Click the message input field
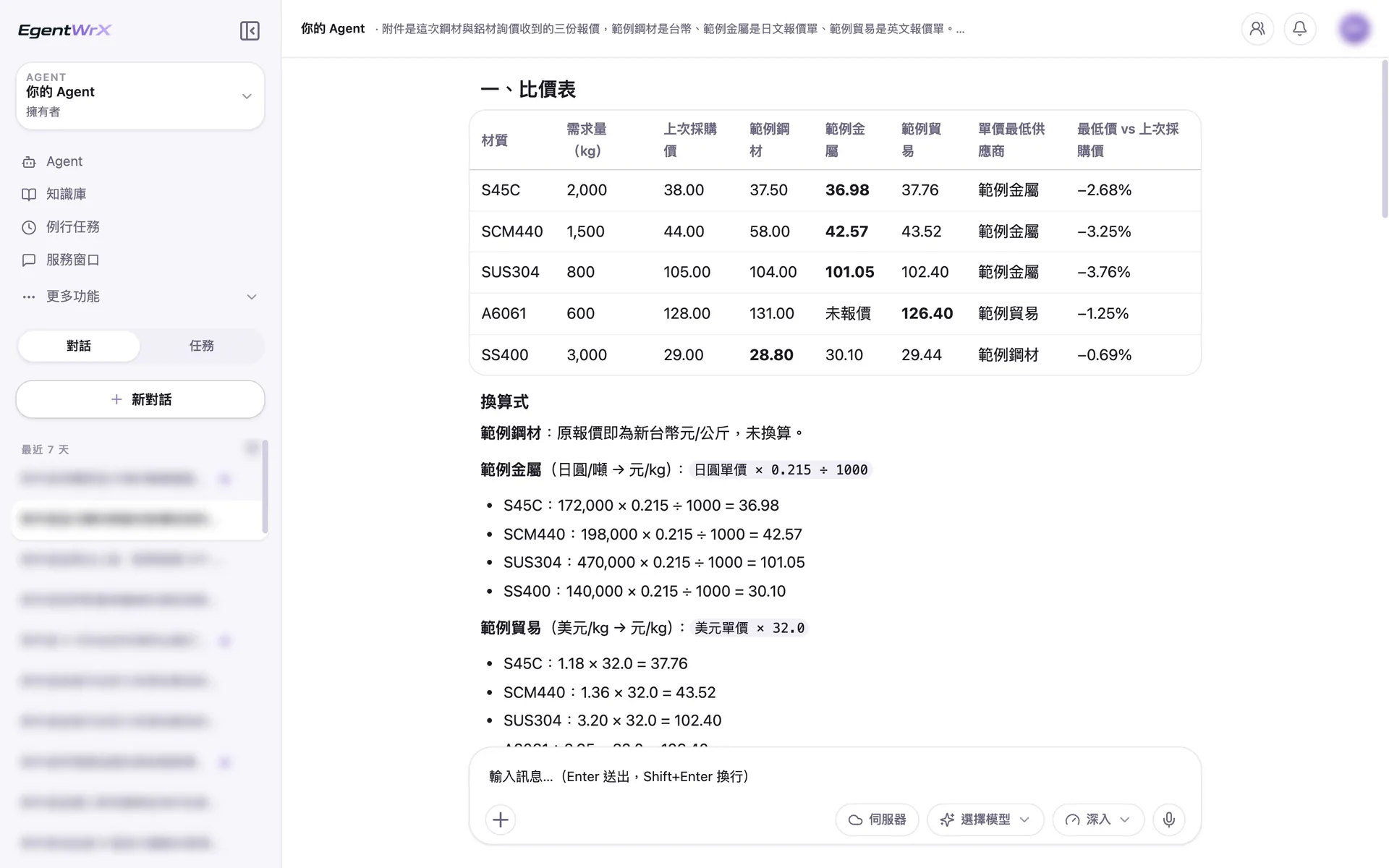The image size is (1389, 868). click(835, 776)
